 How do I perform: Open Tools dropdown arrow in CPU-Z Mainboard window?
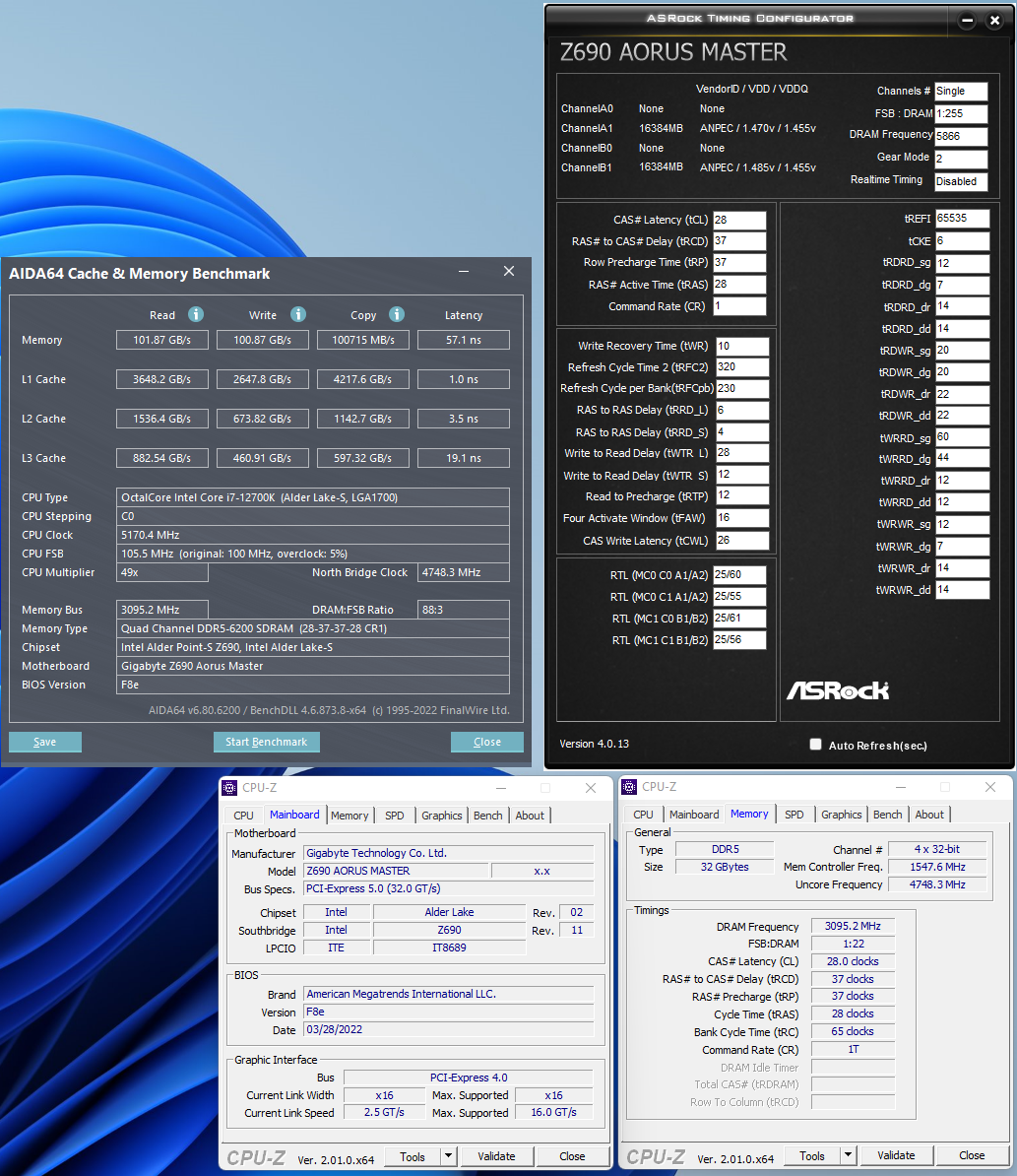coord(448,1156)
